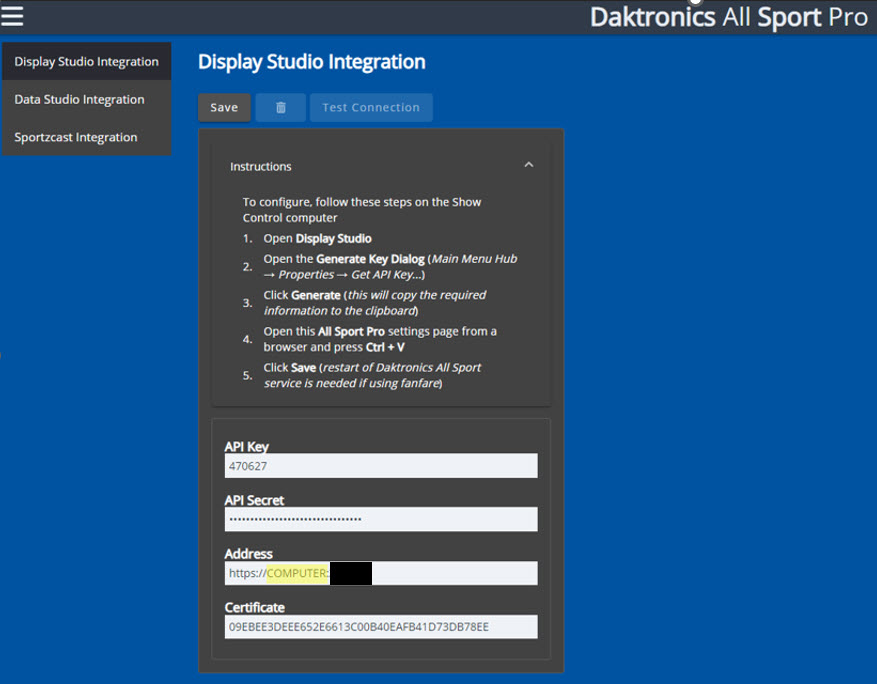Click the Certificate label text

click(255, 608)
